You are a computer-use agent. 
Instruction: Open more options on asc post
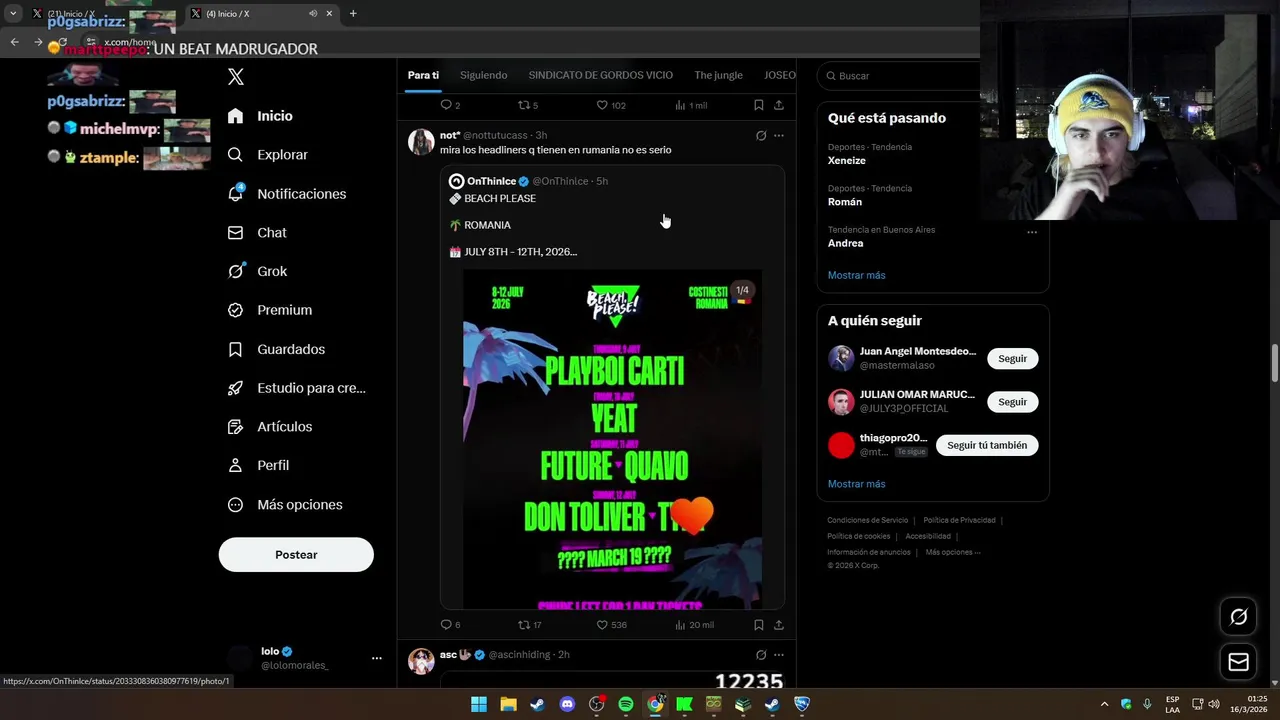point(779,655)
